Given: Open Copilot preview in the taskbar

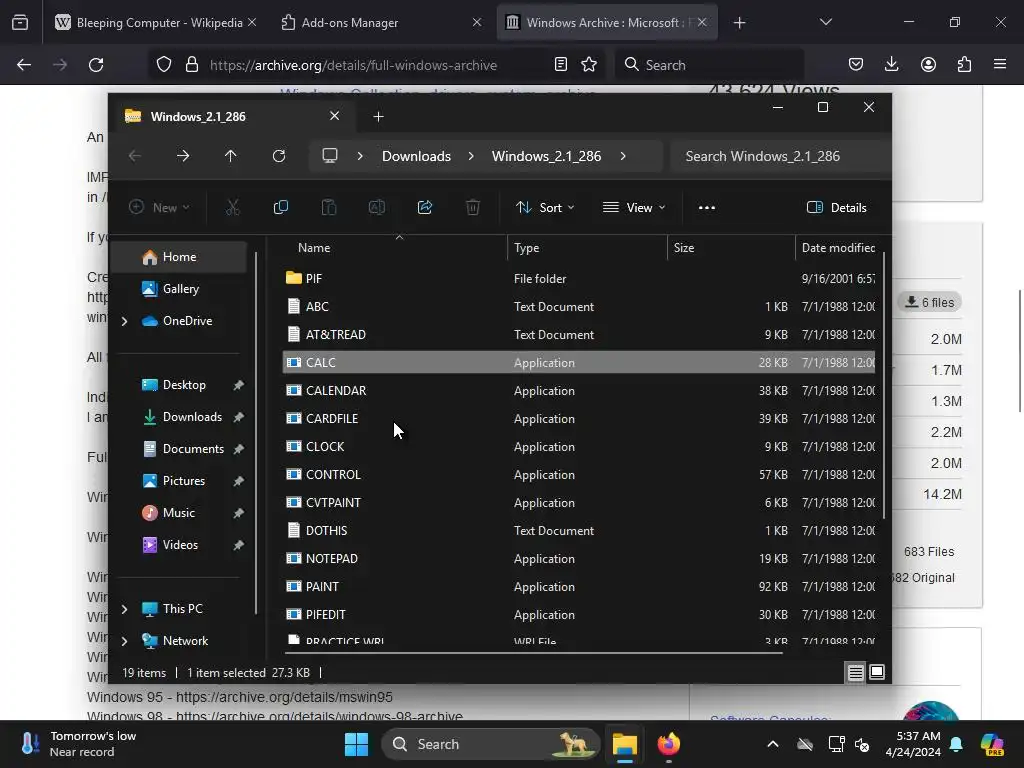Looking at the screenshot, I should tap(992, 744).
